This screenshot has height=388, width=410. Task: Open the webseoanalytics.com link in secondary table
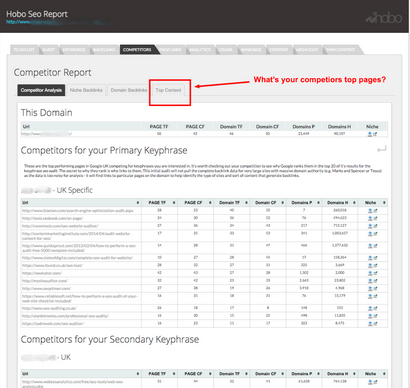tap(73, 384)
